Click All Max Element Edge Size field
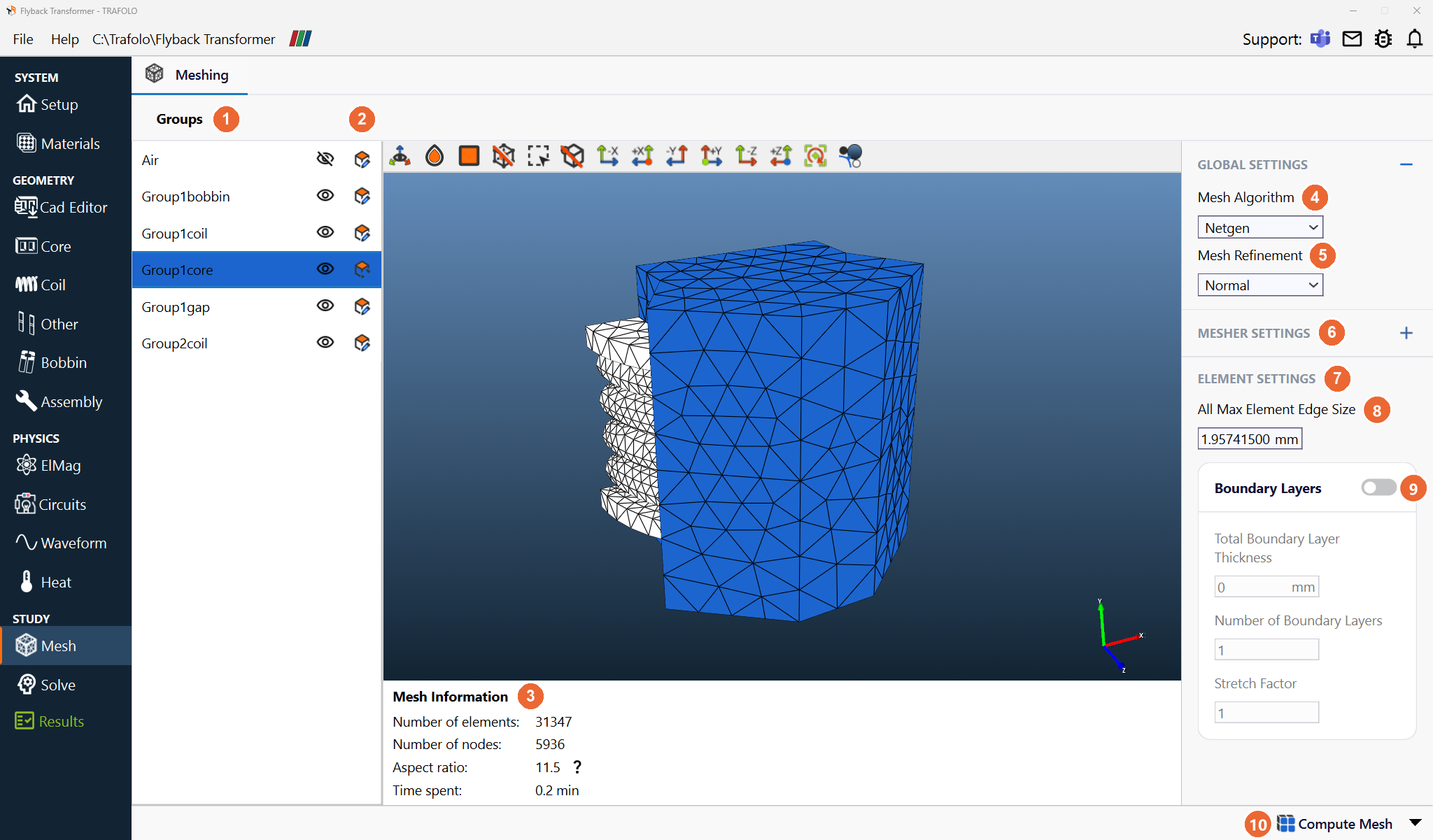The image size is (1433, 840). click(x=1250, y=439)
